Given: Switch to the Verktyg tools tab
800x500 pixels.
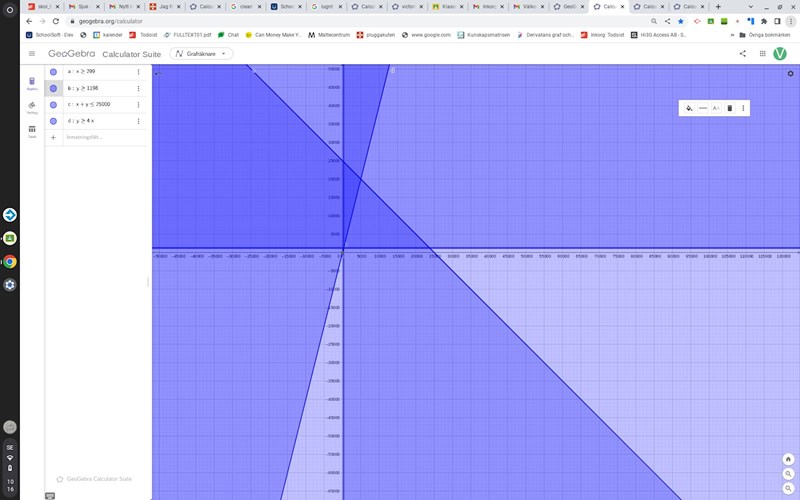Looking at the screenshot, I should (x=32, y=106).
